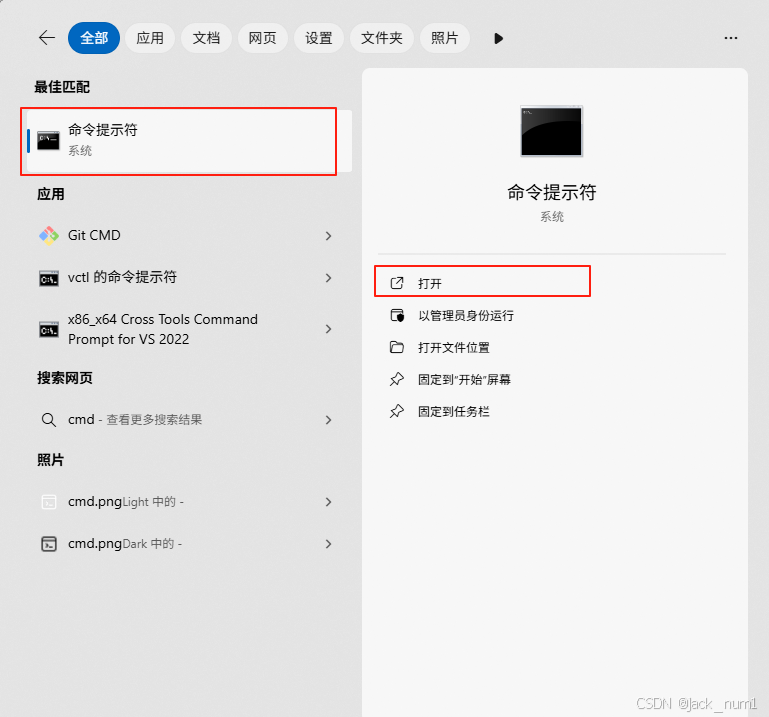This screenshot has width=769, height=717.
Task: Click the administrator shield icon
Action: pyautogui.click(x=397, y=315)
